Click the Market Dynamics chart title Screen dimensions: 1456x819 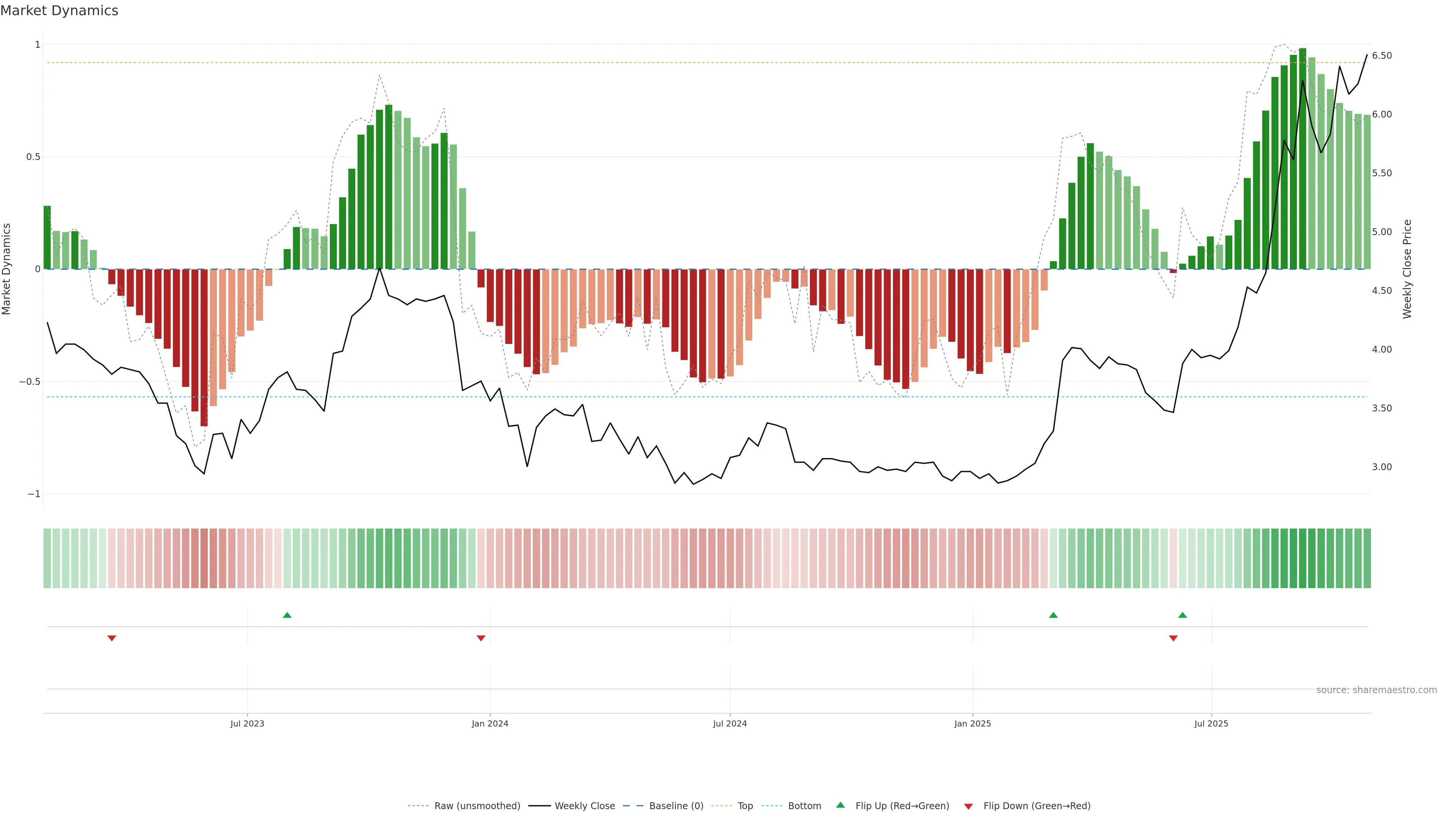coord(60,11)
